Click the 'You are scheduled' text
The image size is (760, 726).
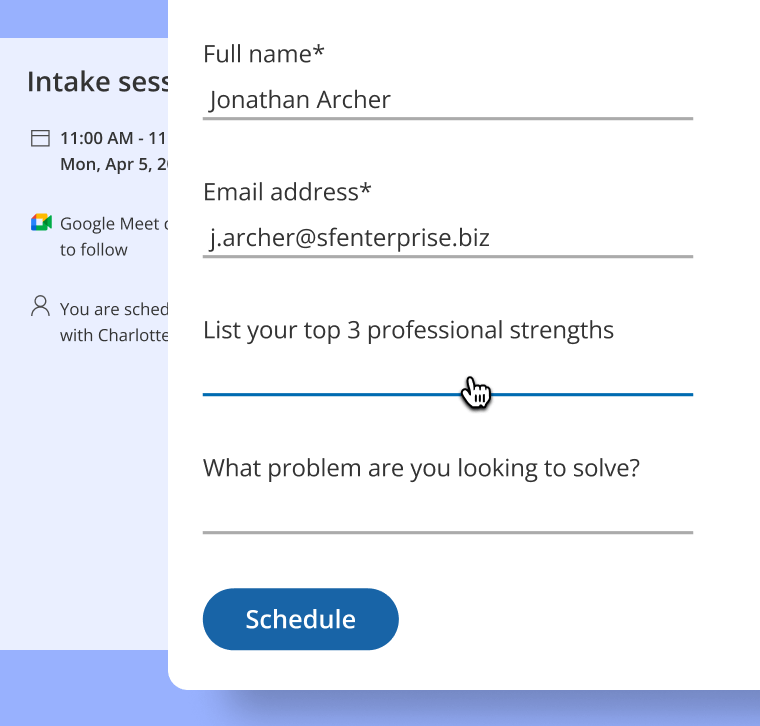[x=113, y=309]
